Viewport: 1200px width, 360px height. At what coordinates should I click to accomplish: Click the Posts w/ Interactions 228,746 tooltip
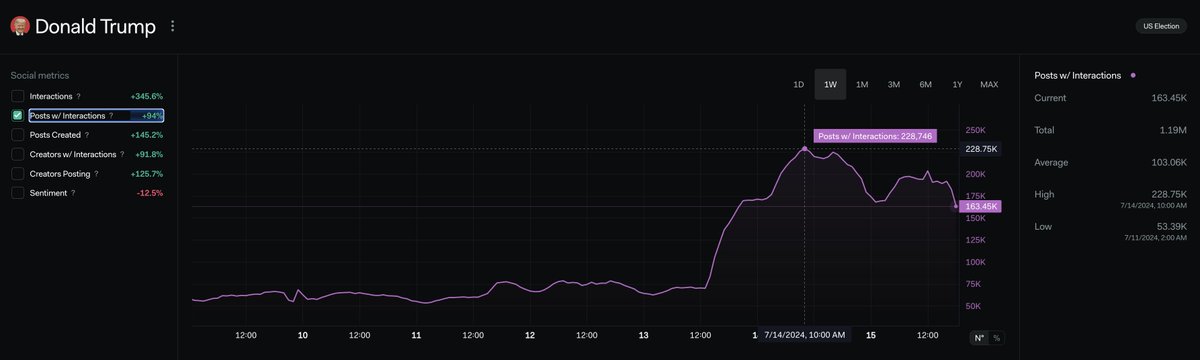875,136
